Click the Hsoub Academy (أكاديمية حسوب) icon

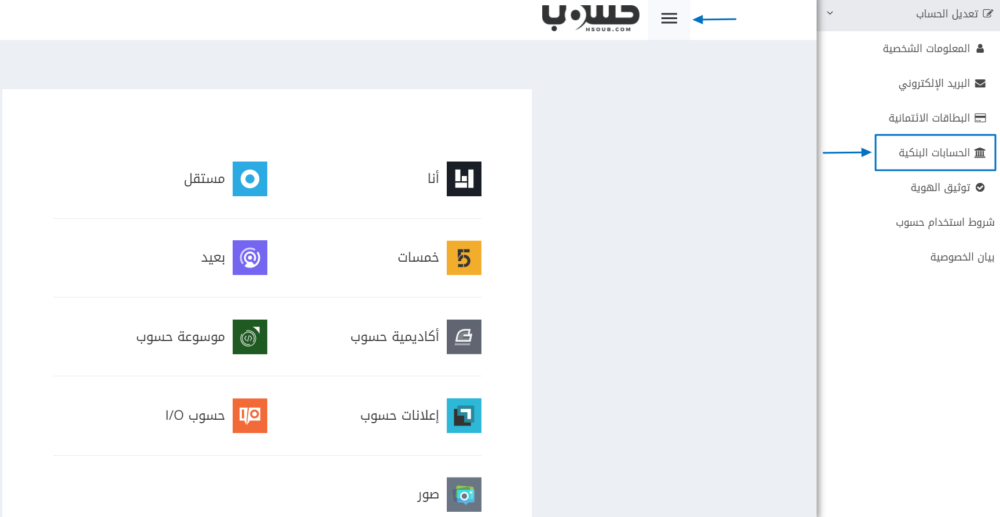click(x=464, y=337)
